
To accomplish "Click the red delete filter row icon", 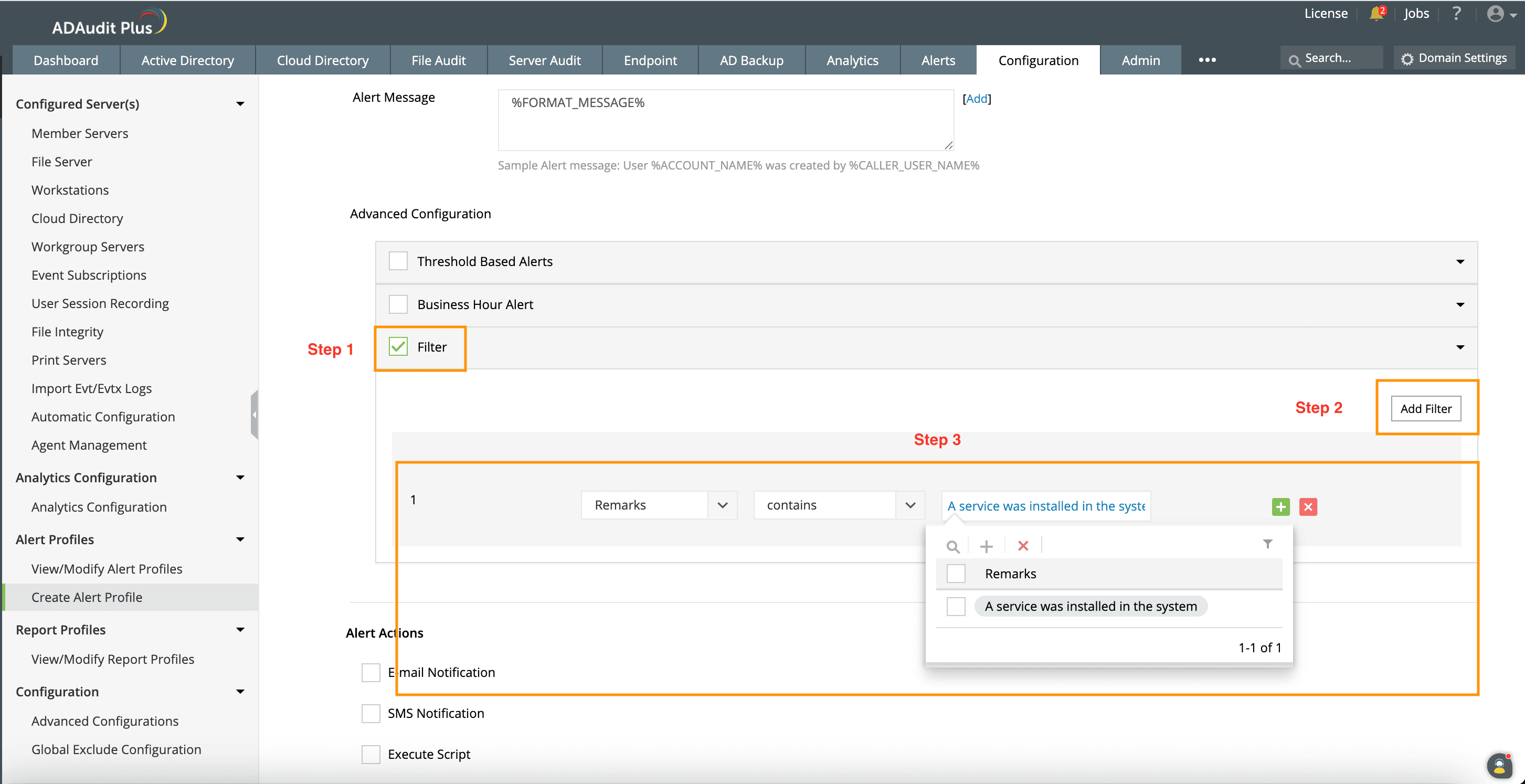I will (1308, 507).
